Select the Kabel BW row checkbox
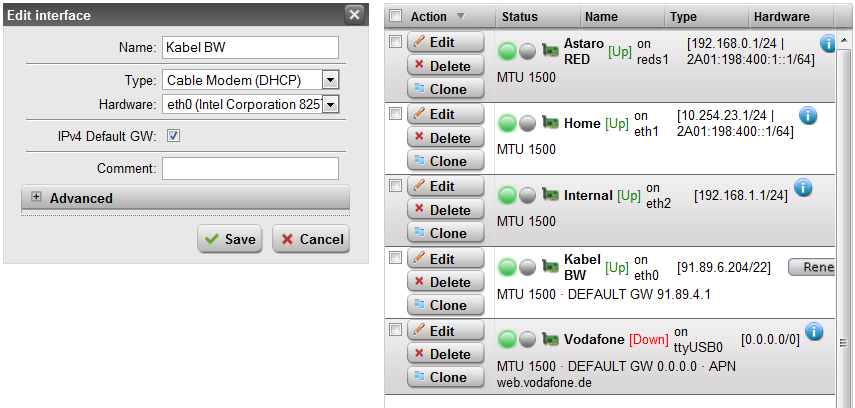Screen dimensions: 855x408 396,257
